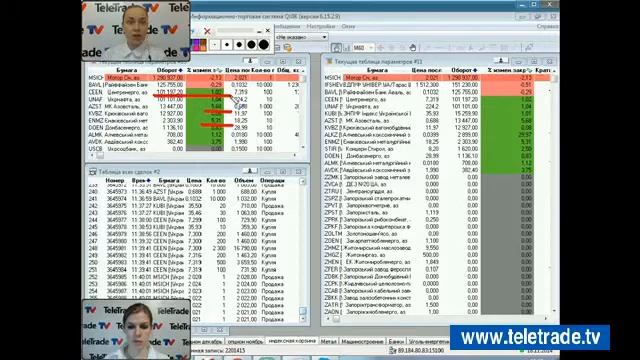Minimize the drawing palette window
This screenshot has height=360, width=640.
259,31
